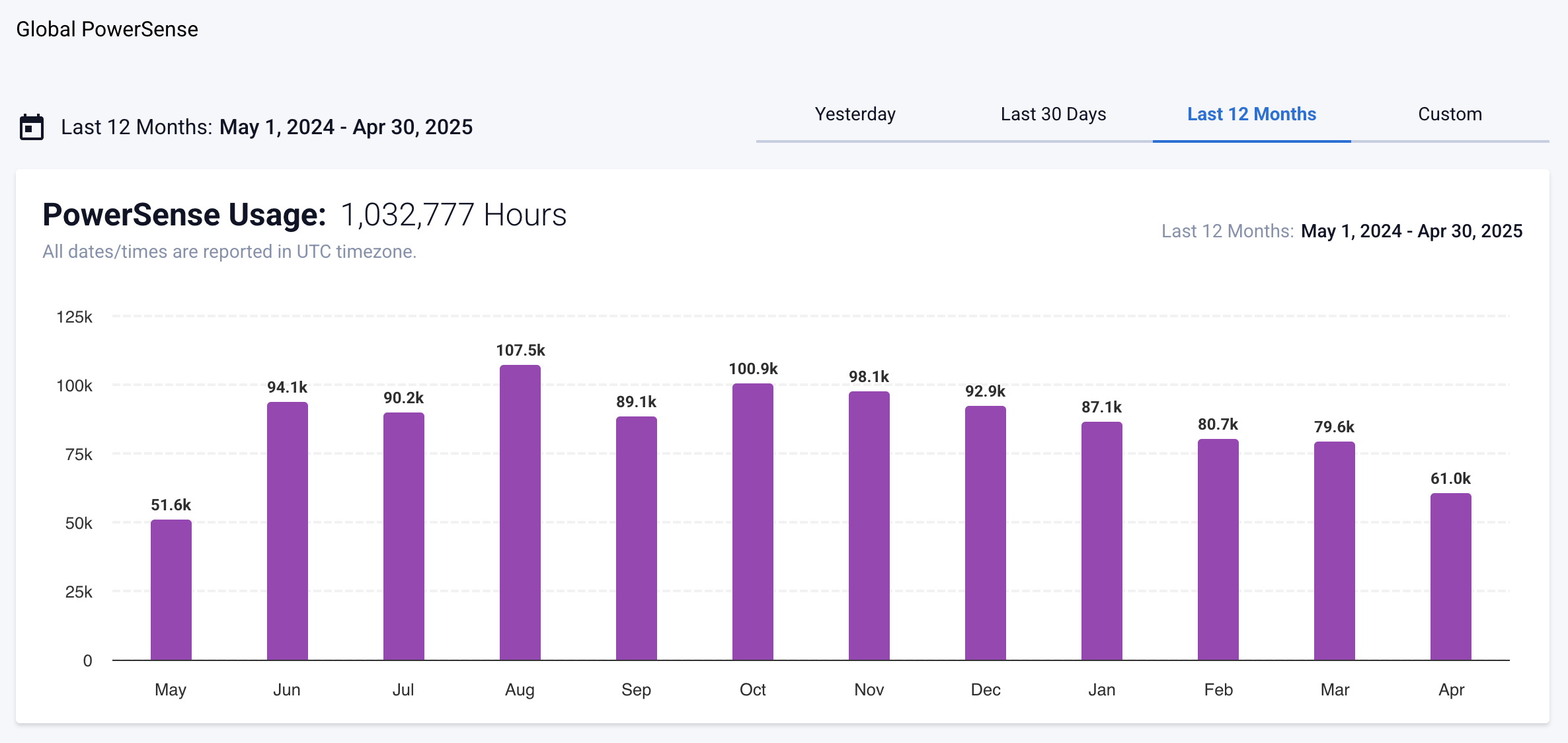Select the Sep bar at 89.1k

click(636, 538)
